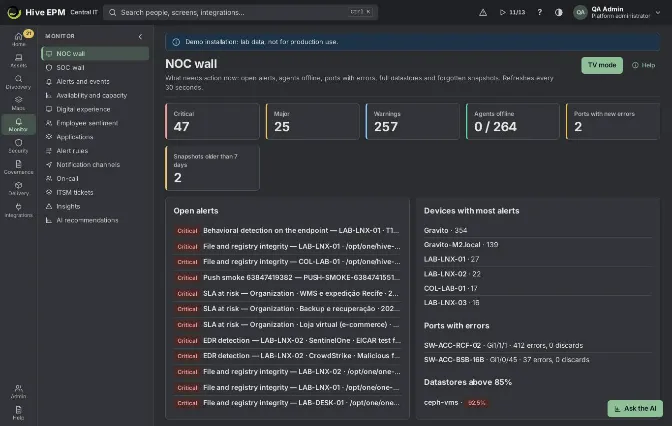Open Insights menu item
This screenshot has width=672, height=426.
click(95, 206)
